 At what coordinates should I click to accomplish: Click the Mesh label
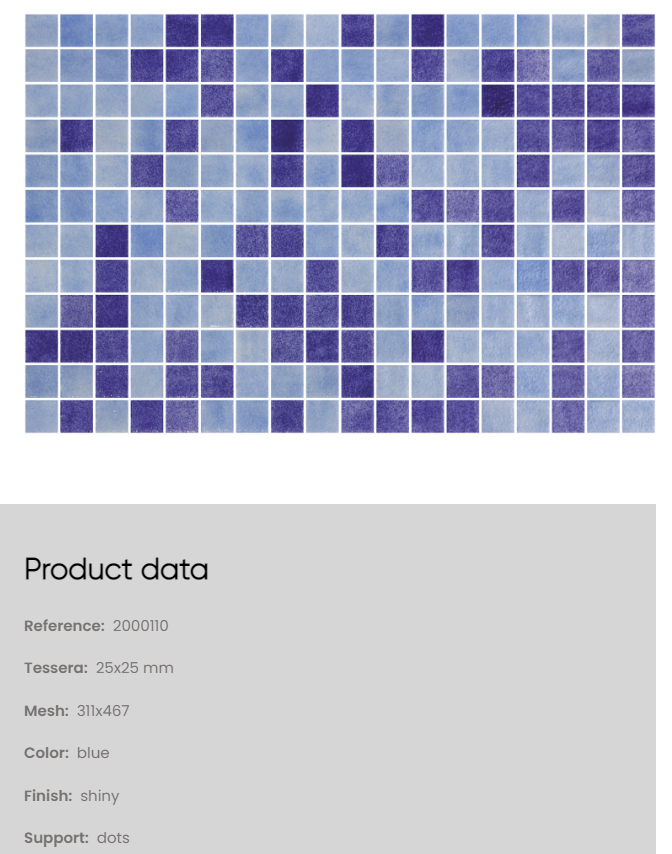point(46,711)
